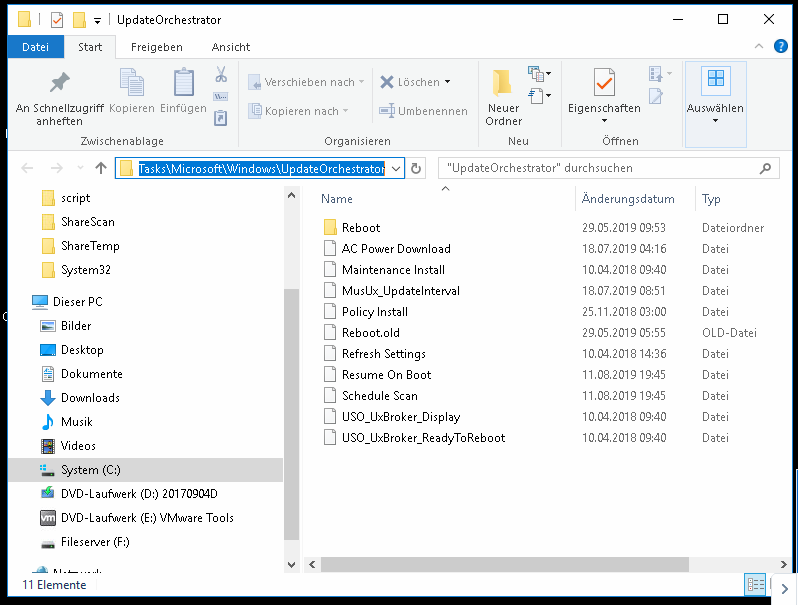Switch to details view icon in status bar
Image resolution: width=798 pixels, height=605 pixels.
pos(754,585)
